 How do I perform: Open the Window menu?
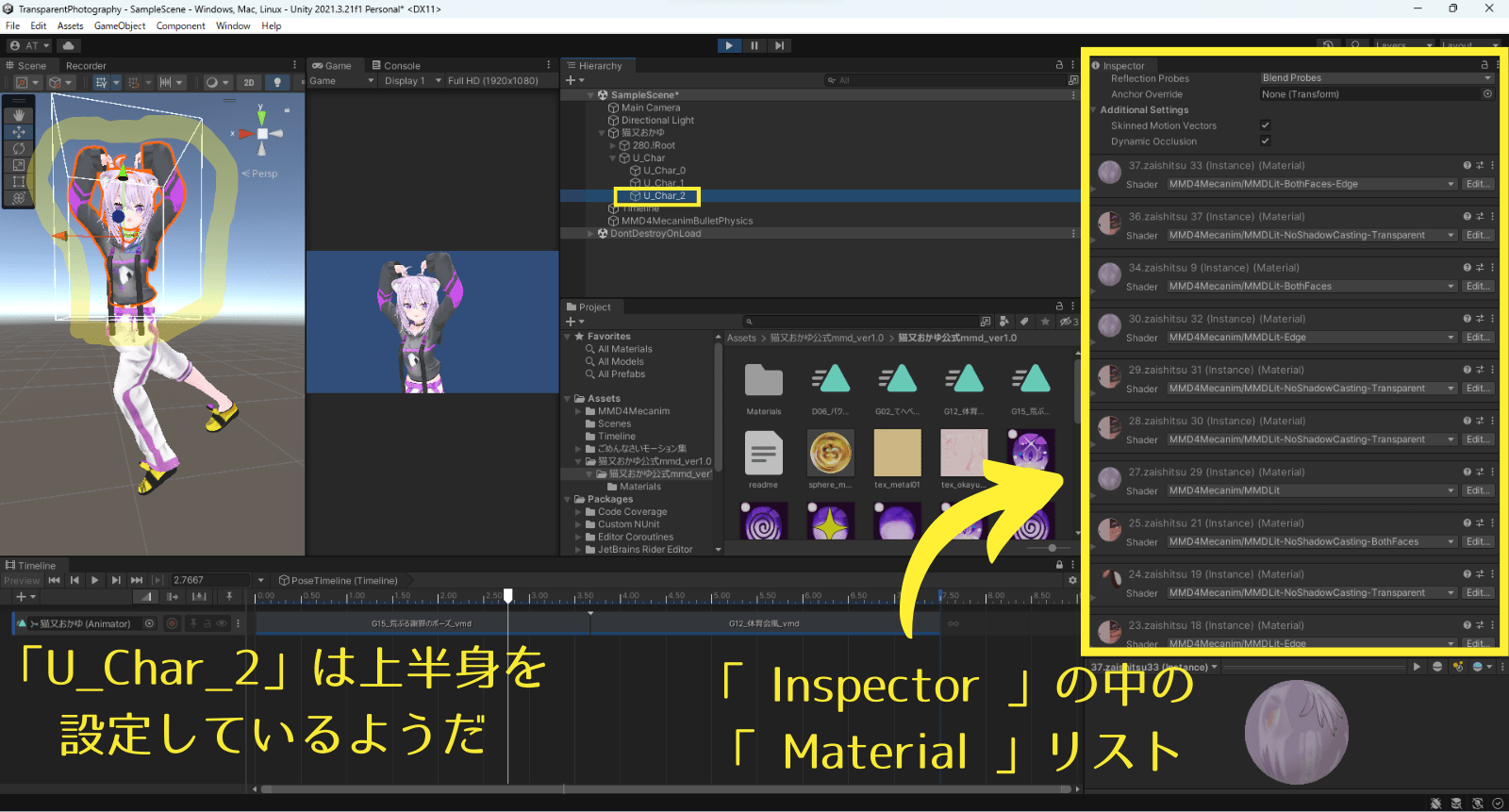click(x=233, y=25)
